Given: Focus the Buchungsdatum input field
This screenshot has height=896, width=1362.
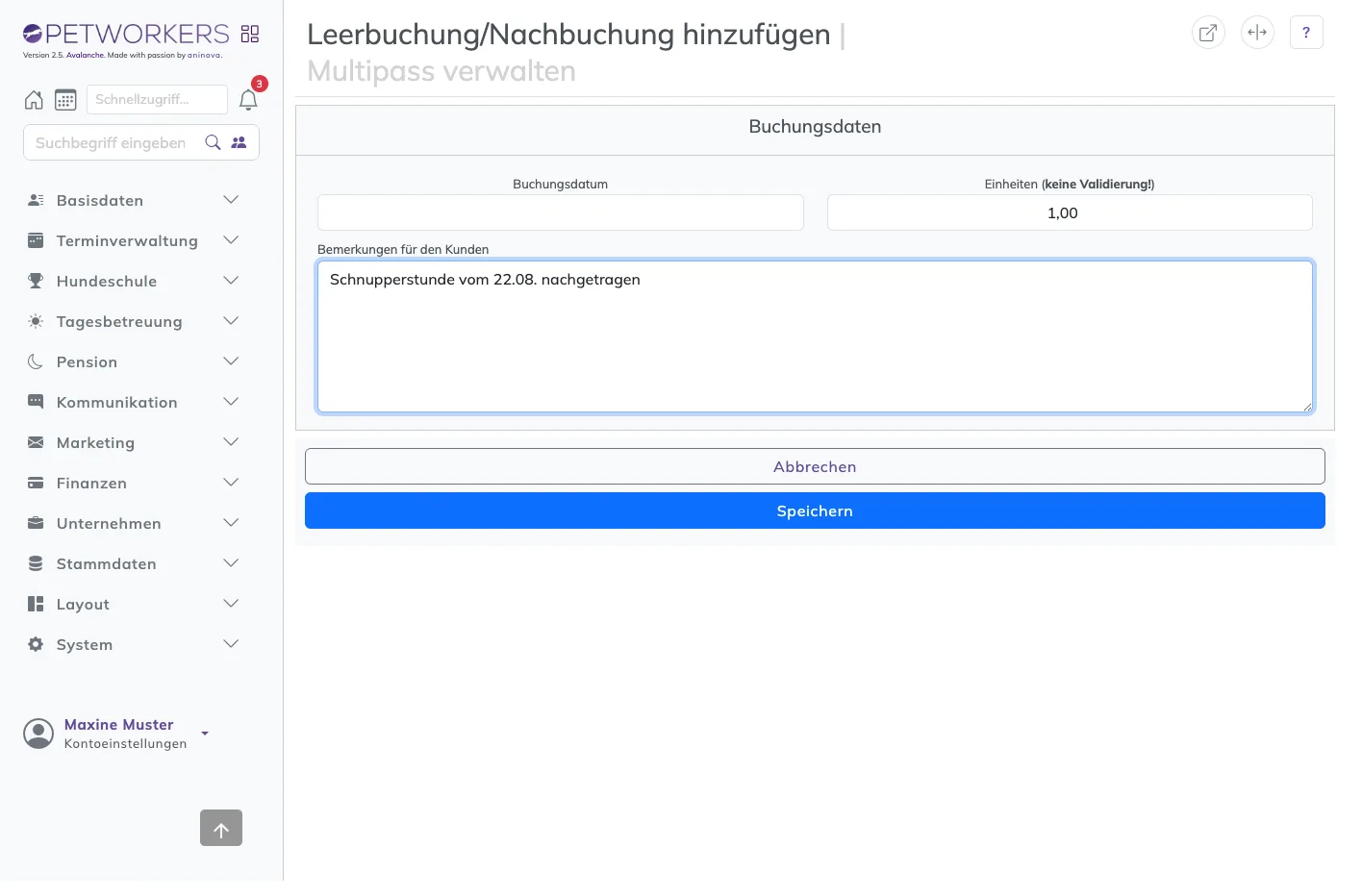Looking at the screenshot, I should (561, 212).
